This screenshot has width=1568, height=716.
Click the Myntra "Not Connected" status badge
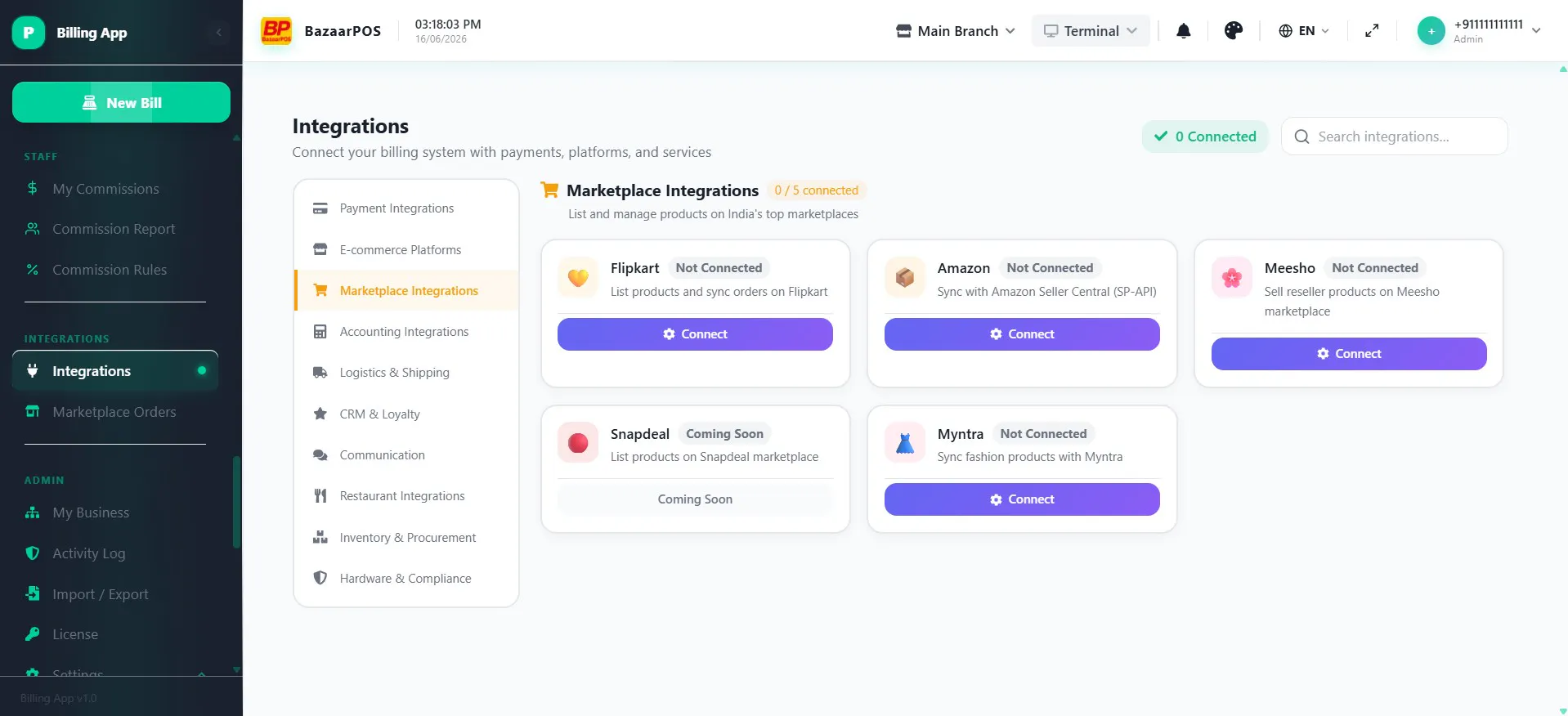click(1043, 434)
